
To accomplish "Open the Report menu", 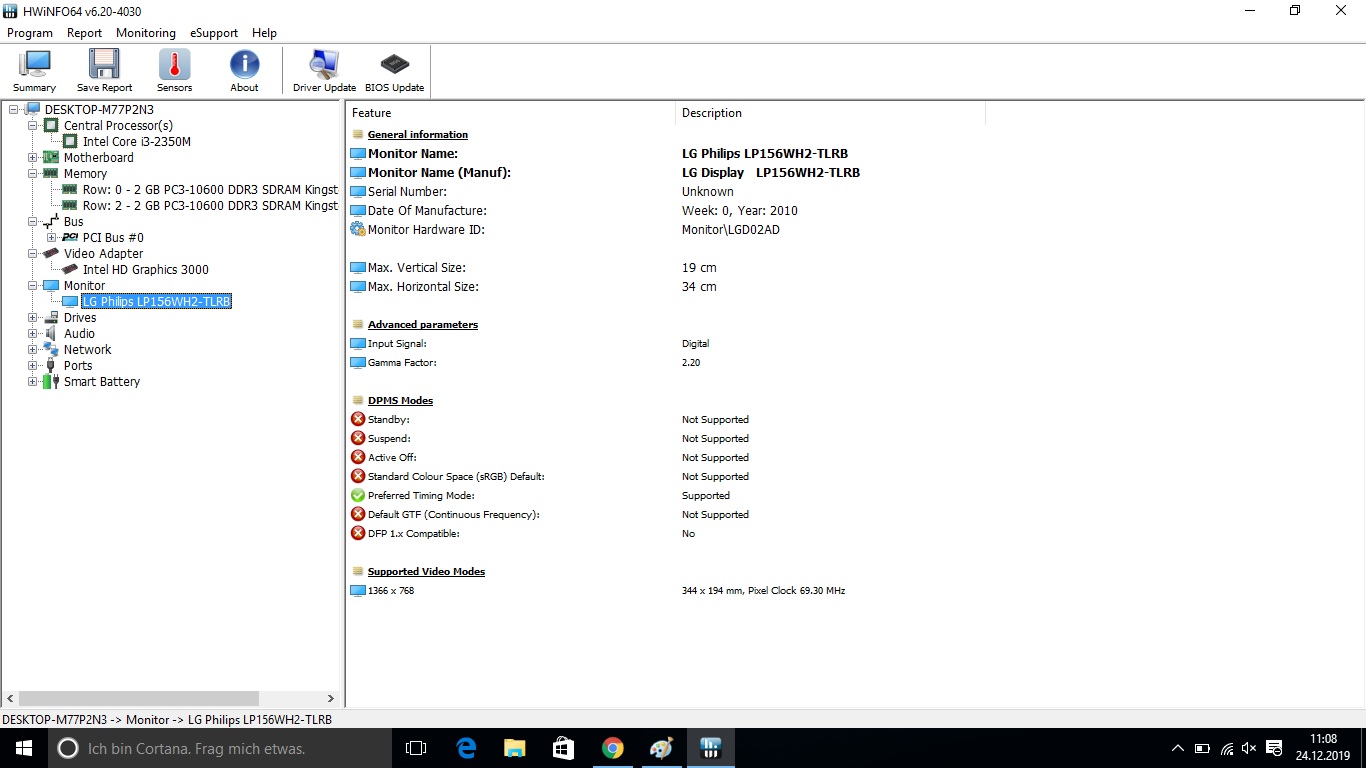I will (84, 33).
